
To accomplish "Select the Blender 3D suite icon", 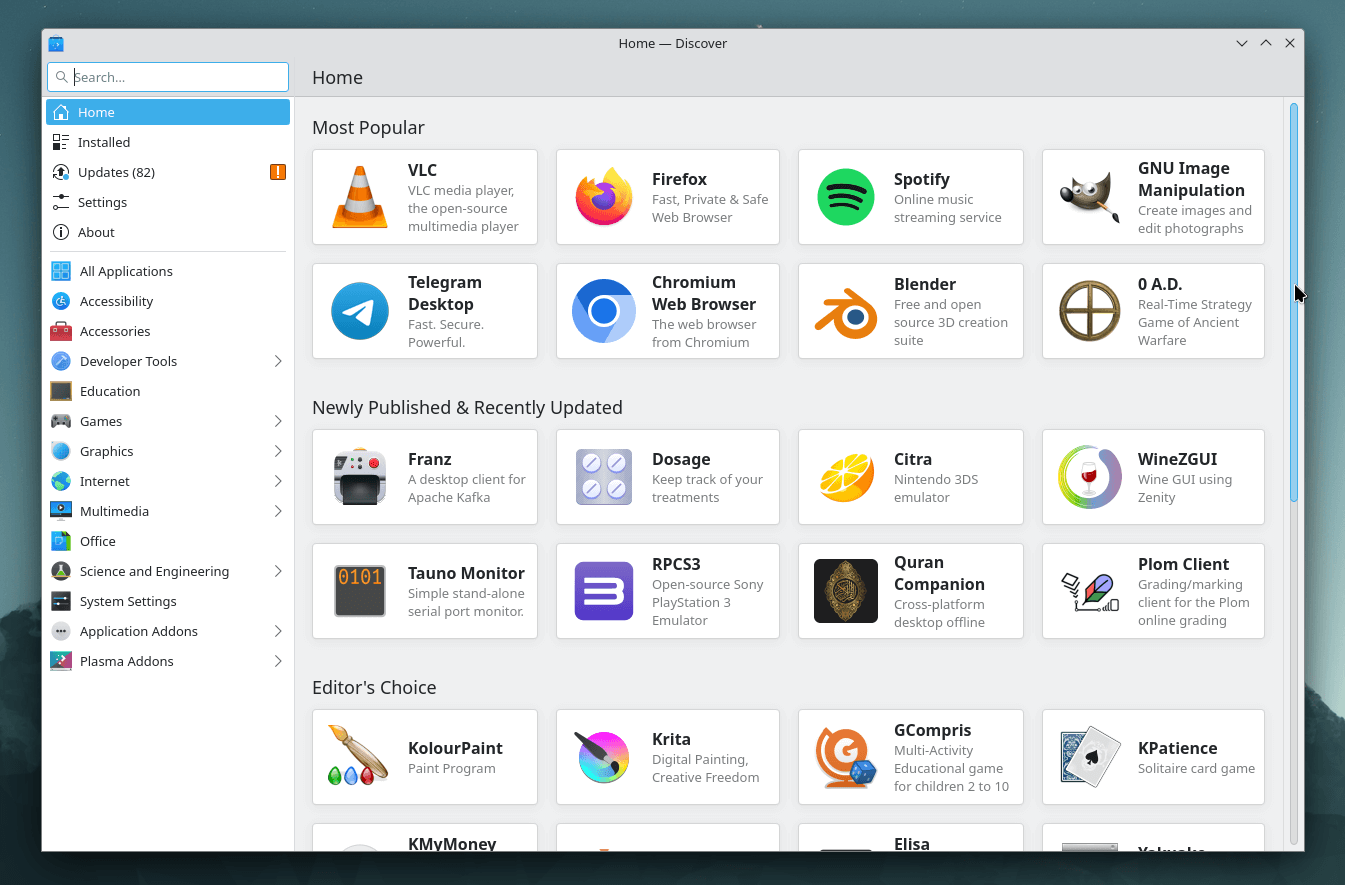I will [845, 311].
